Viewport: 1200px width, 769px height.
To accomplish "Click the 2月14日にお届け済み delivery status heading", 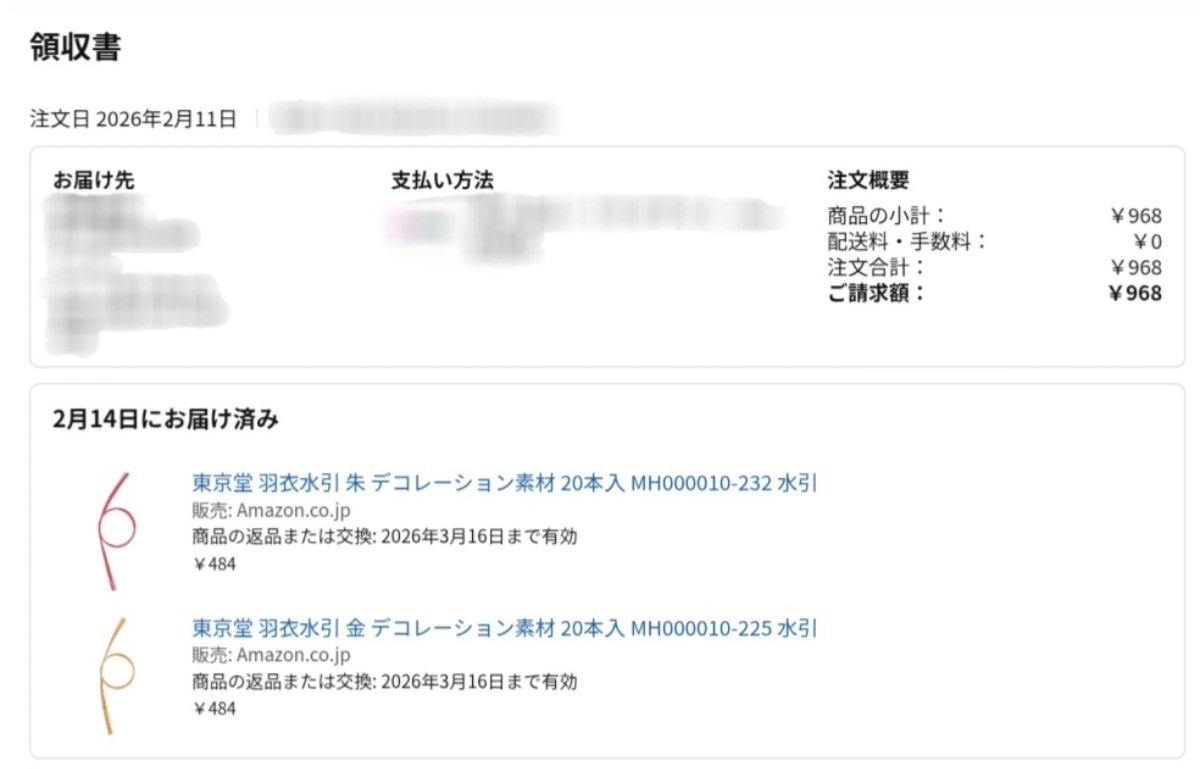I will tap(166, 420).
